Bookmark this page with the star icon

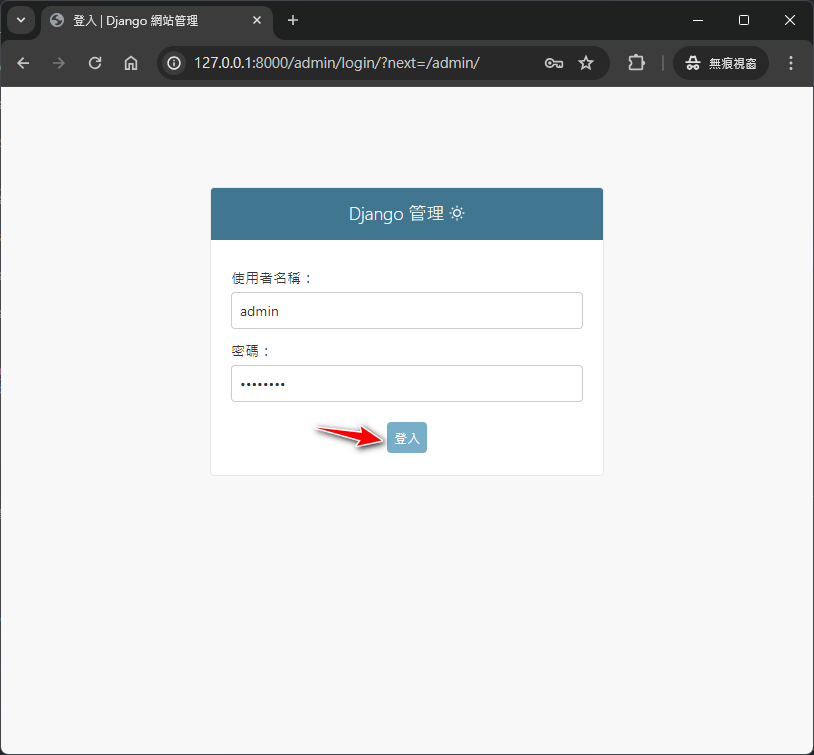[586, 63]
